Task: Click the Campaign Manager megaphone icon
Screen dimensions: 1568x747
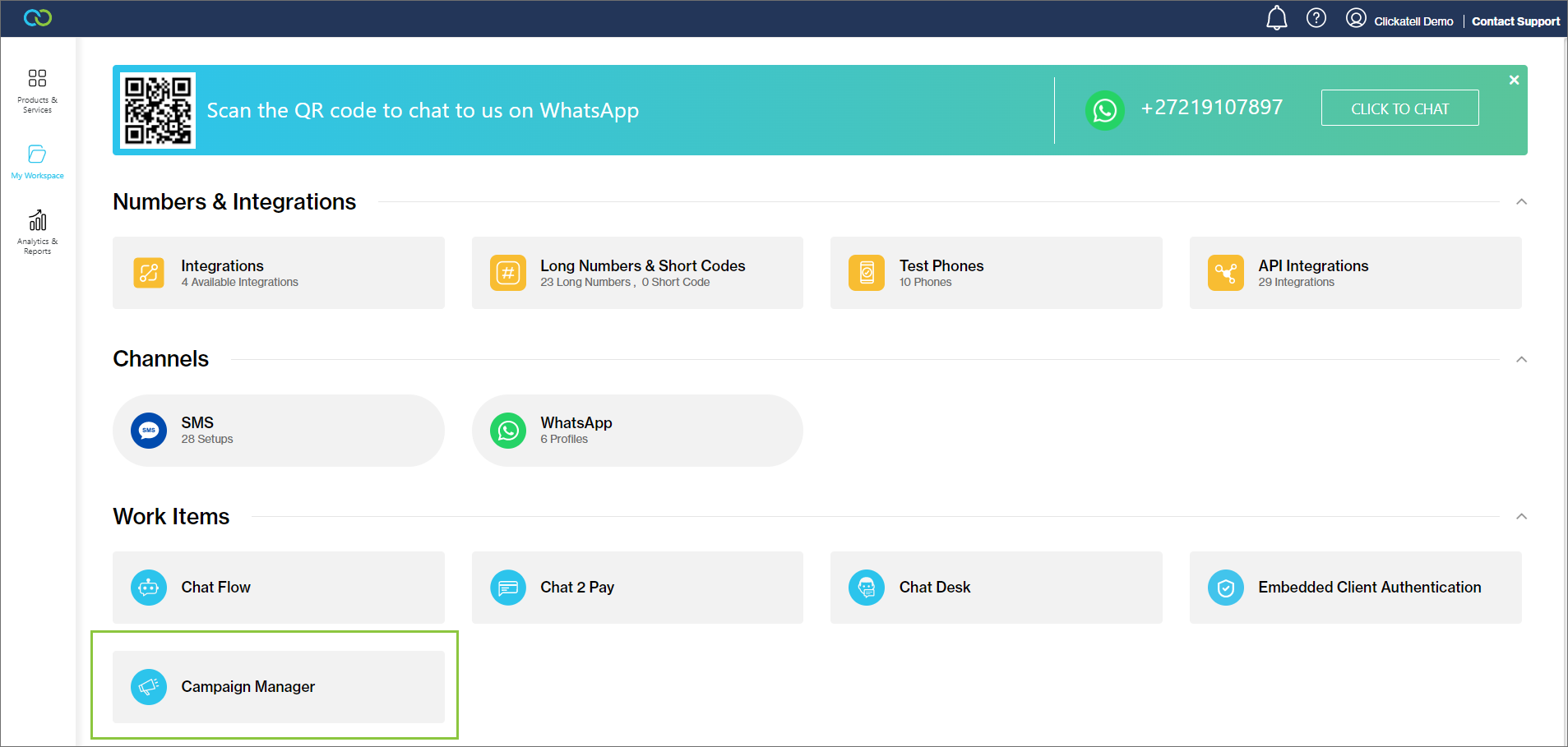Action: 149,687
